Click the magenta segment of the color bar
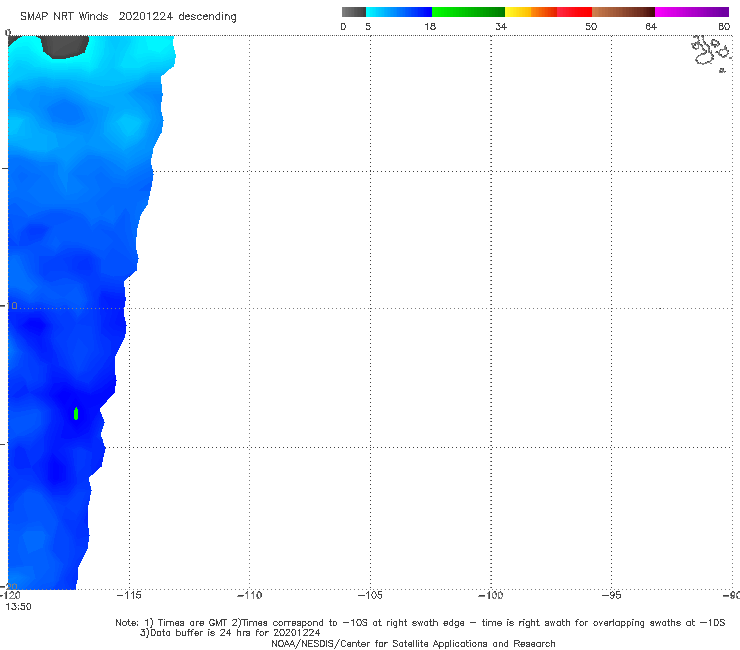Viewport: 740px width, 650px height. pos(692,12)
